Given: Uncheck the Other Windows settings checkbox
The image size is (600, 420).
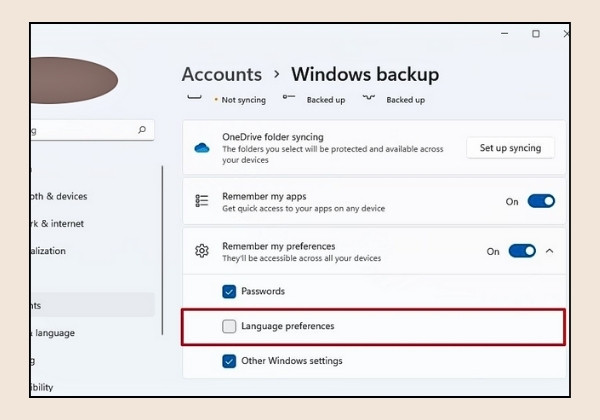Looking at the screenshot, I should (x=229, y=361).
